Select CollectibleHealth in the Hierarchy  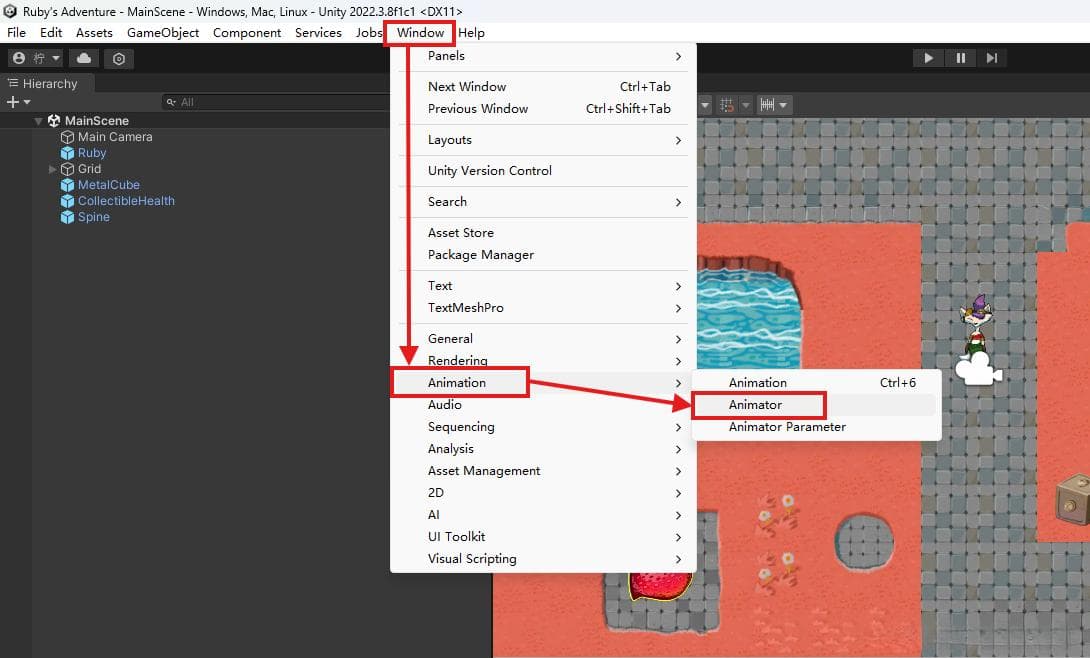coord(126,201)
